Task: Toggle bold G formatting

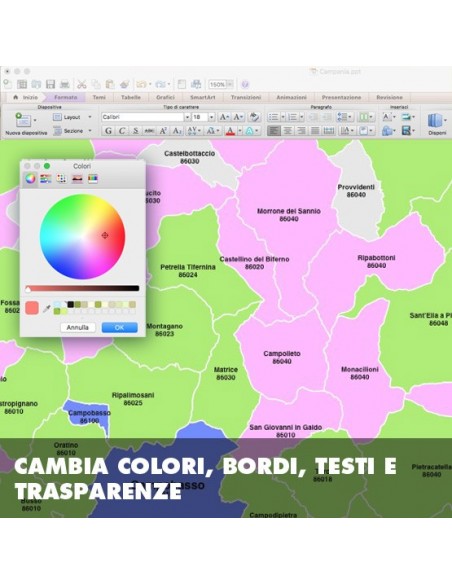Action: tap(108, 131)
